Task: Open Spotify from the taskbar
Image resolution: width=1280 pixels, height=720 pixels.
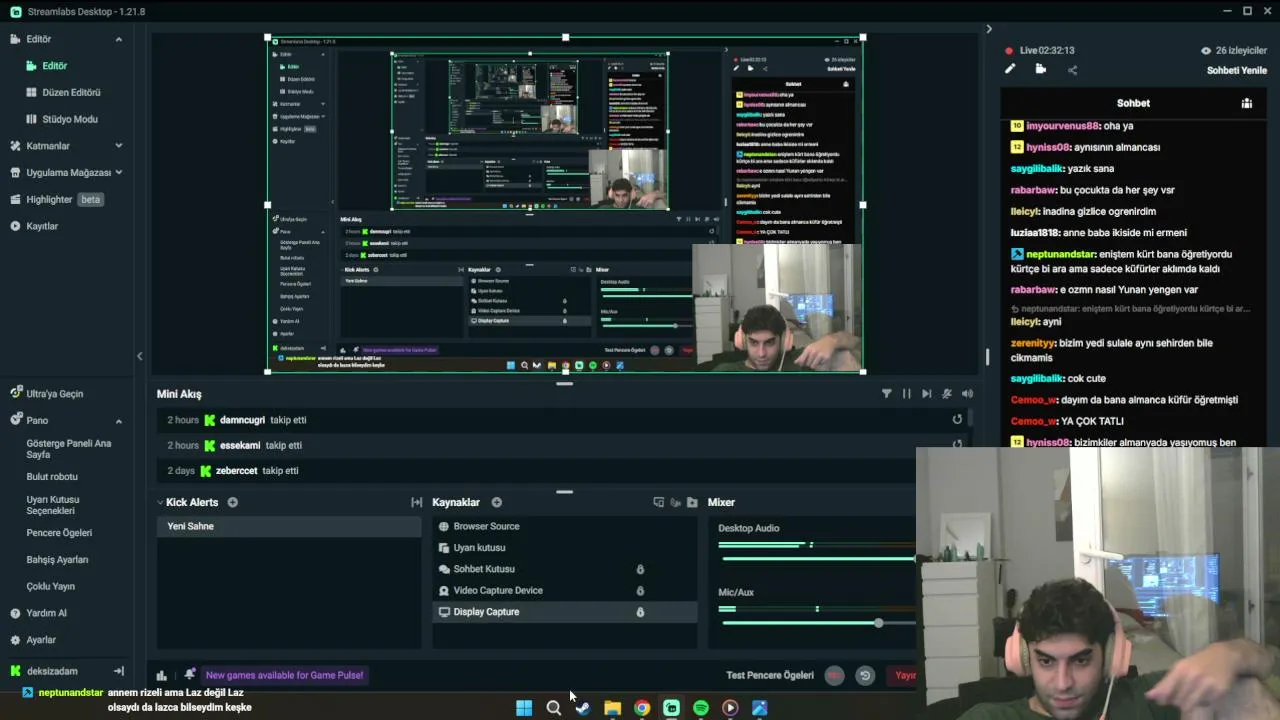Action: 701,708
